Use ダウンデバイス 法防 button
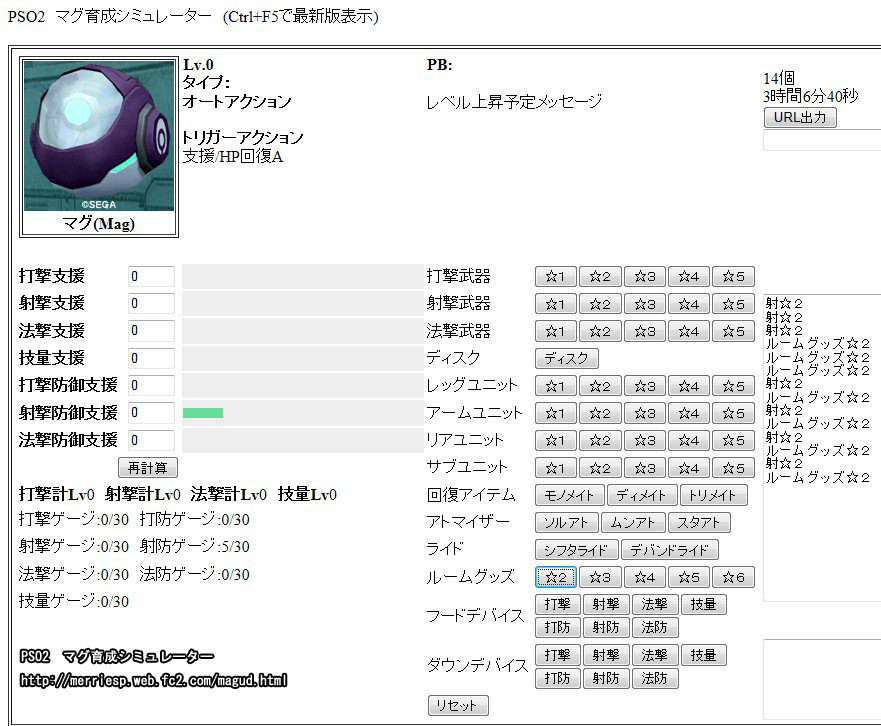The height and width of the screenshot is (726, 881). 655,678
